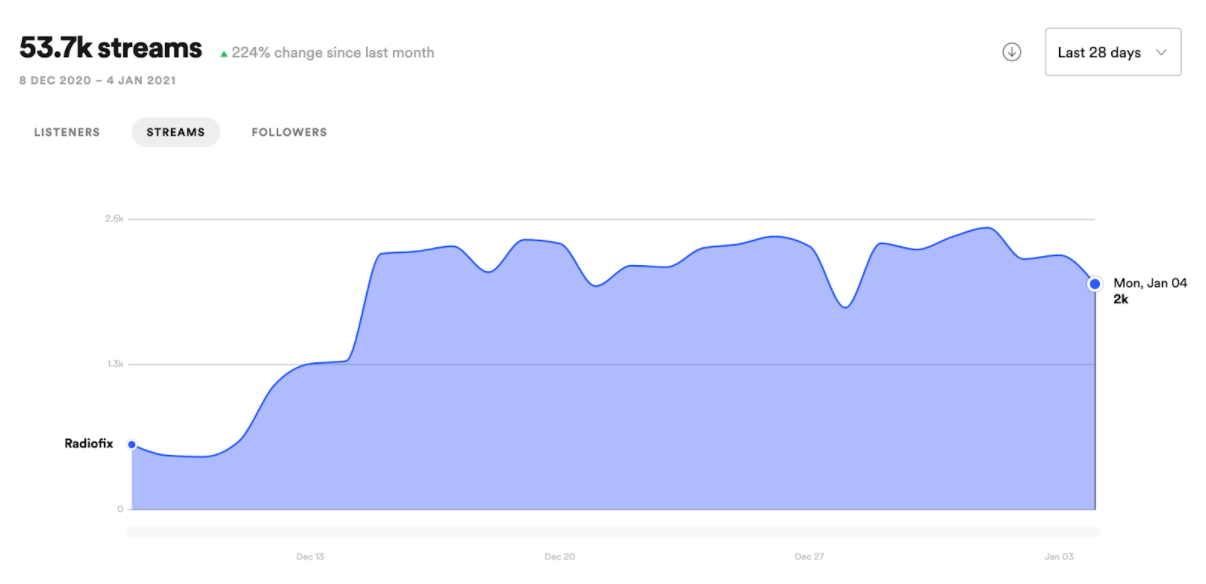The image size is (1206, 584).
Task: Click the green change-since-last-month triangle icon
Action: click(x=224, y=54)
